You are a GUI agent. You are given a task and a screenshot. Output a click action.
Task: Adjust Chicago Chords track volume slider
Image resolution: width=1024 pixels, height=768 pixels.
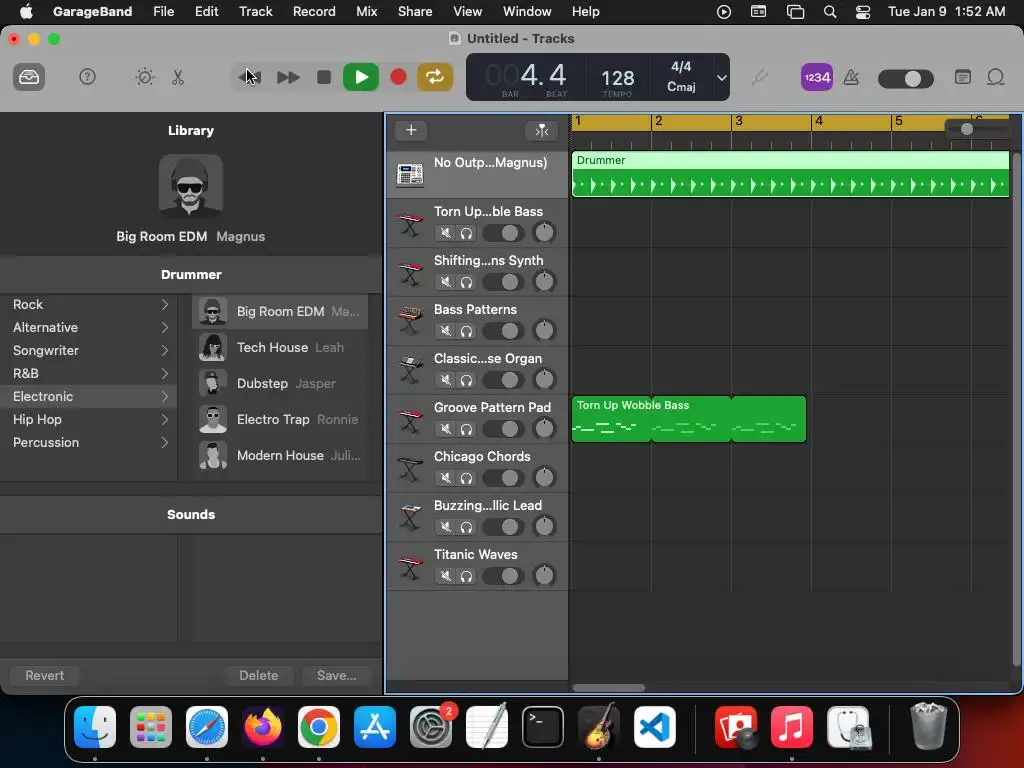(504, 477)
